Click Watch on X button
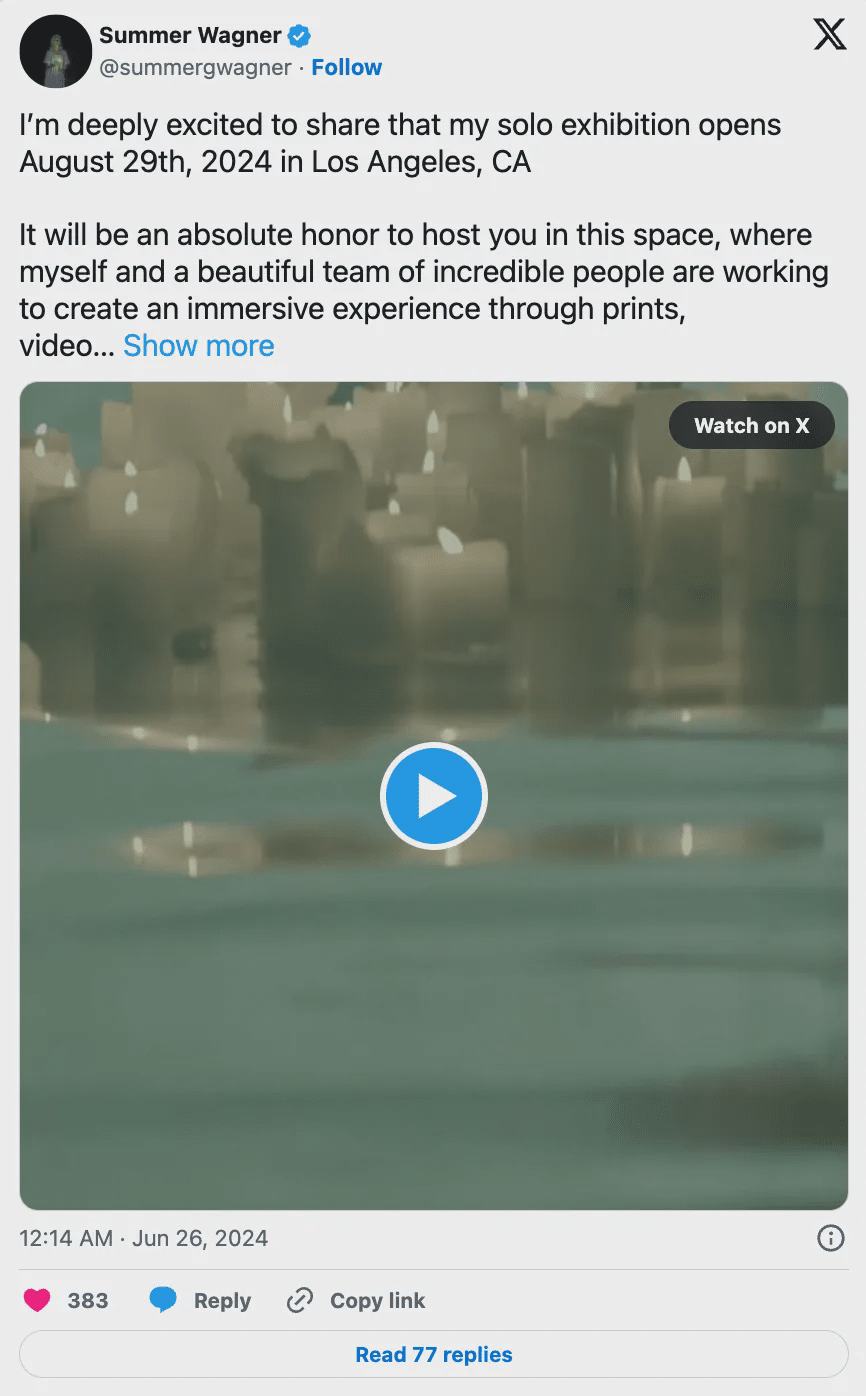866x1396 pixels. [751, 425]
